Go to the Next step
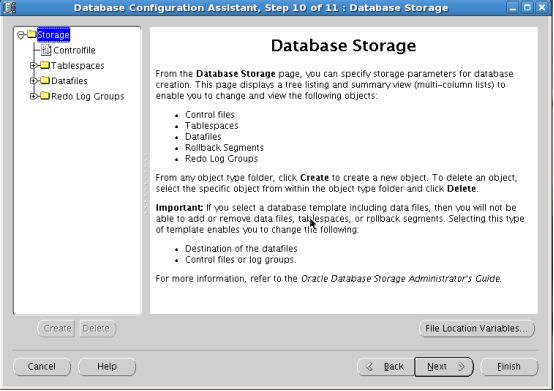The width and height of the screenshot is (554, 391). click(444, 367)
